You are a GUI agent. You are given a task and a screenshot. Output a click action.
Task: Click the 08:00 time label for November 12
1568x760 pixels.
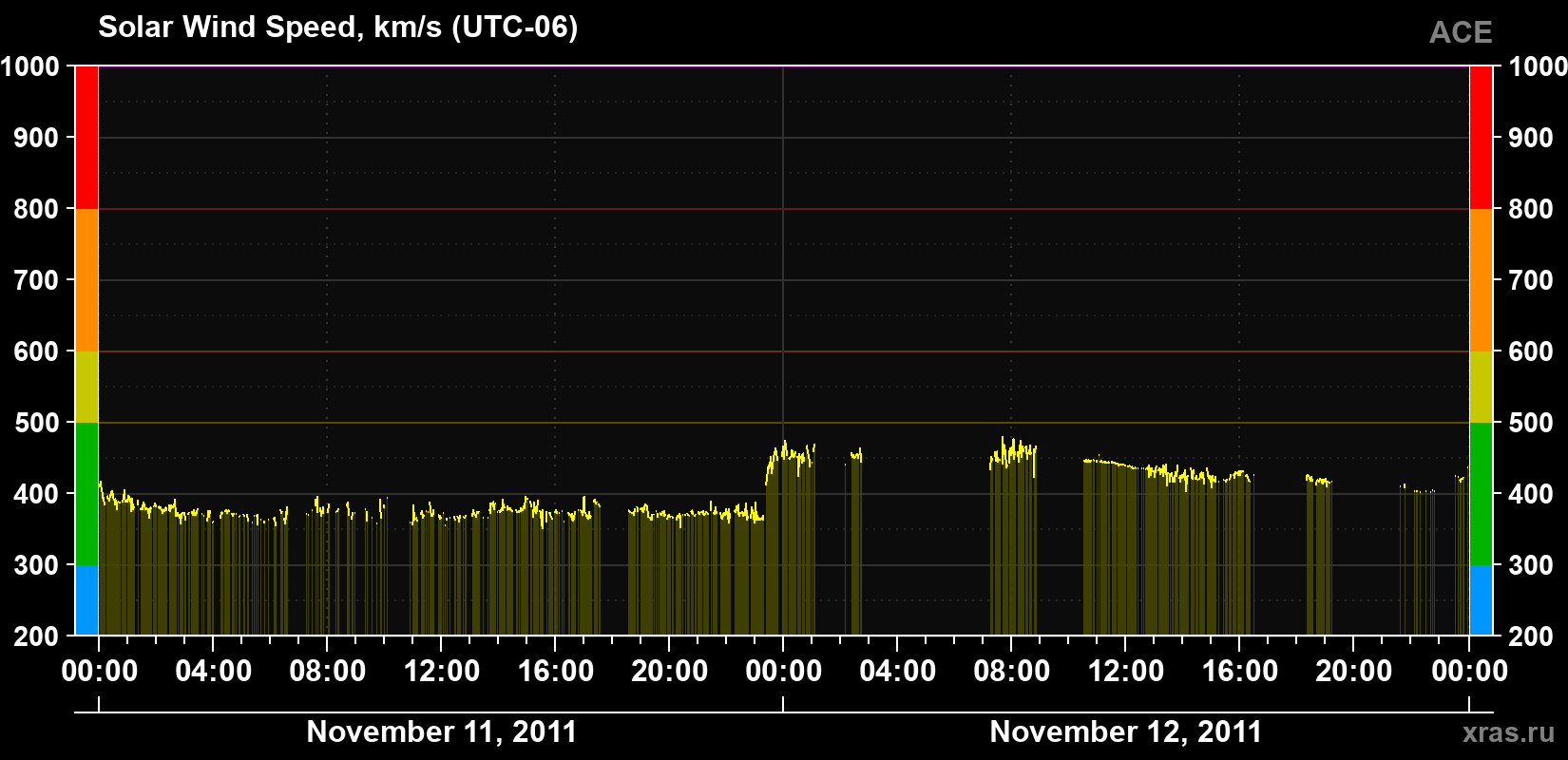point(1012,672)
